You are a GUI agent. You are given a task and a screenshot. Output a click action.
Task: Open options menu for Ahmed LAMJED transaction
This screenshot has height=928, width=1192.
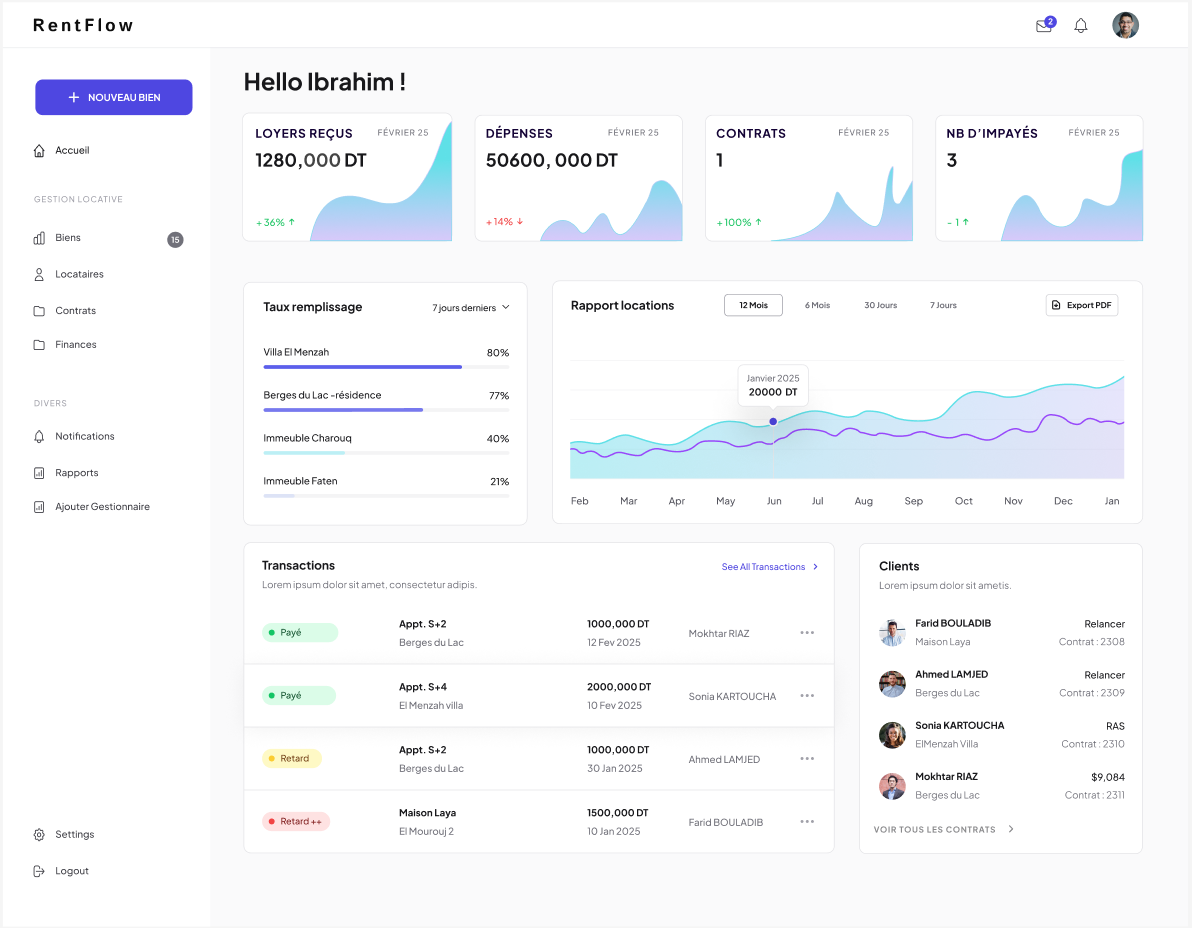point(807,759)
